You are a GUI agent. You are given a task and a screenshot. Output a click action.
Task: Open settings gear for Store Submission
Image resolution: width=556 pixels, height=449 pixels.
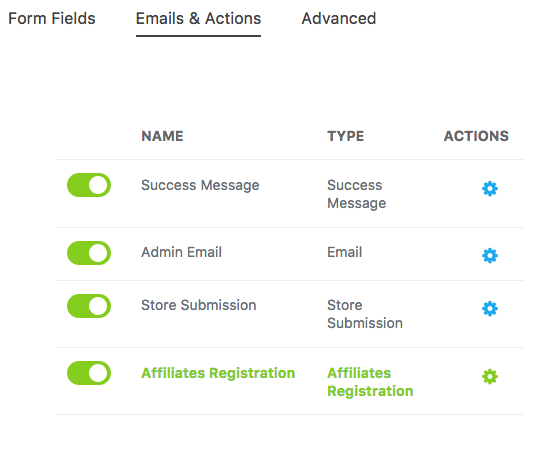[x=490, y=309]
